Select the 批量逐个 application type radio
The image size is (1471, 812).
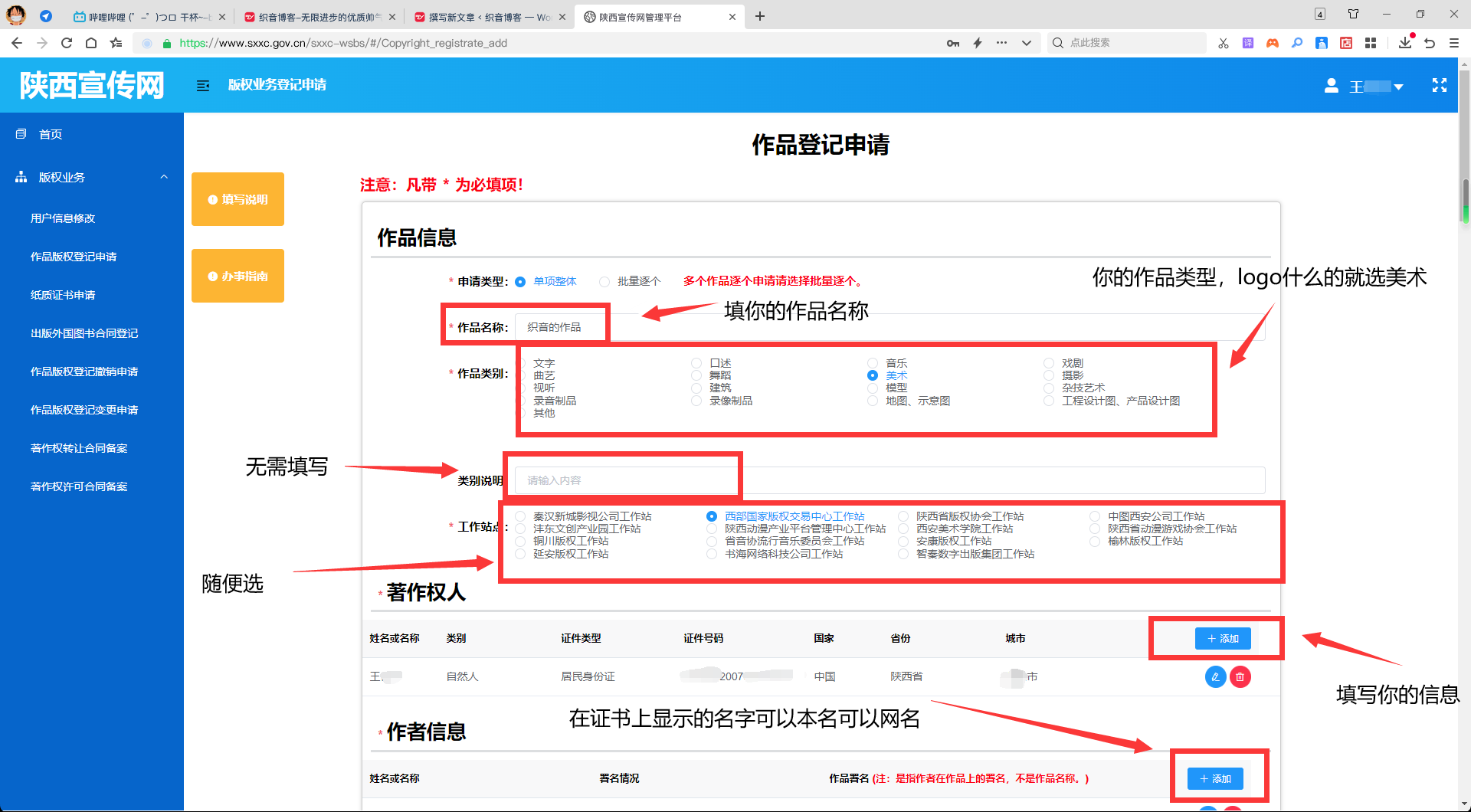[x=604, y=282]
